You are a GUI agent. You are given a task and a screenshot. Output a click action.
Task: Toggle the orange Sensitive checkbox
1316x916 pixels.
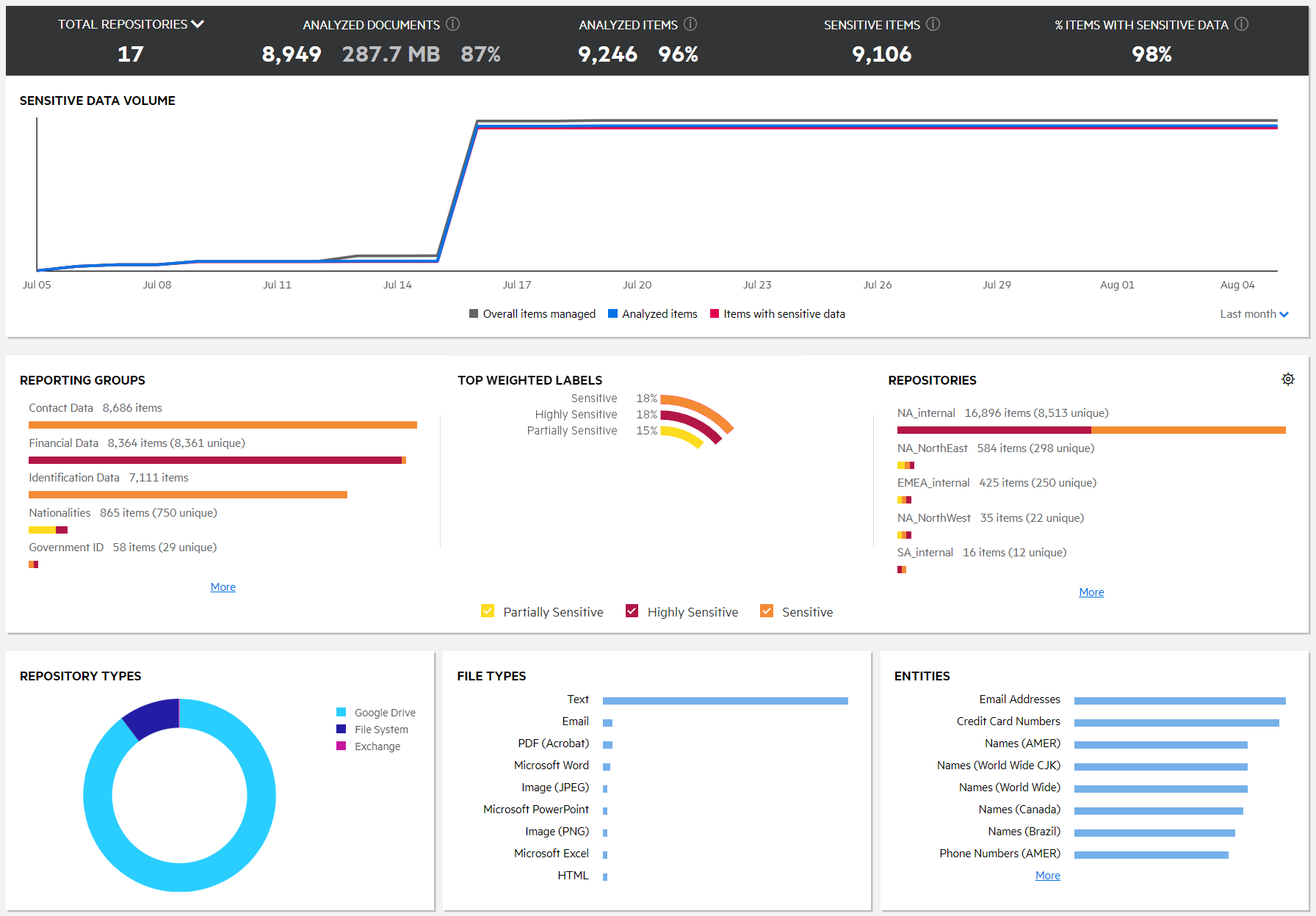(x=767, y=611)
